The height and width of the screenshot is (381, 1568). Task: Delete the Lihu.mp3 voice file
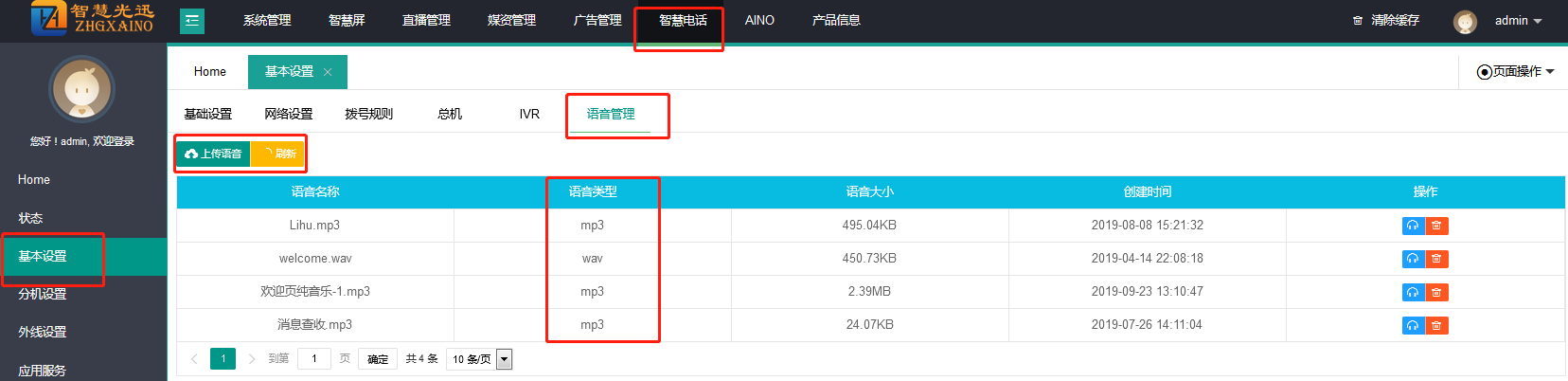tap(1436, 226)
